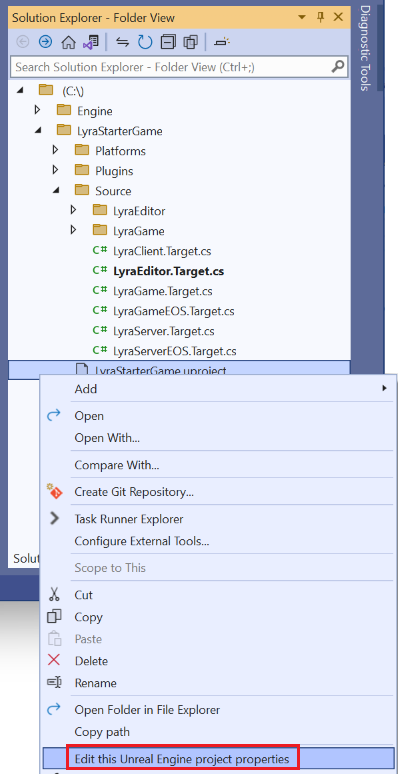
Task: Expand the LyraGame folder
Action: [74, 230]
